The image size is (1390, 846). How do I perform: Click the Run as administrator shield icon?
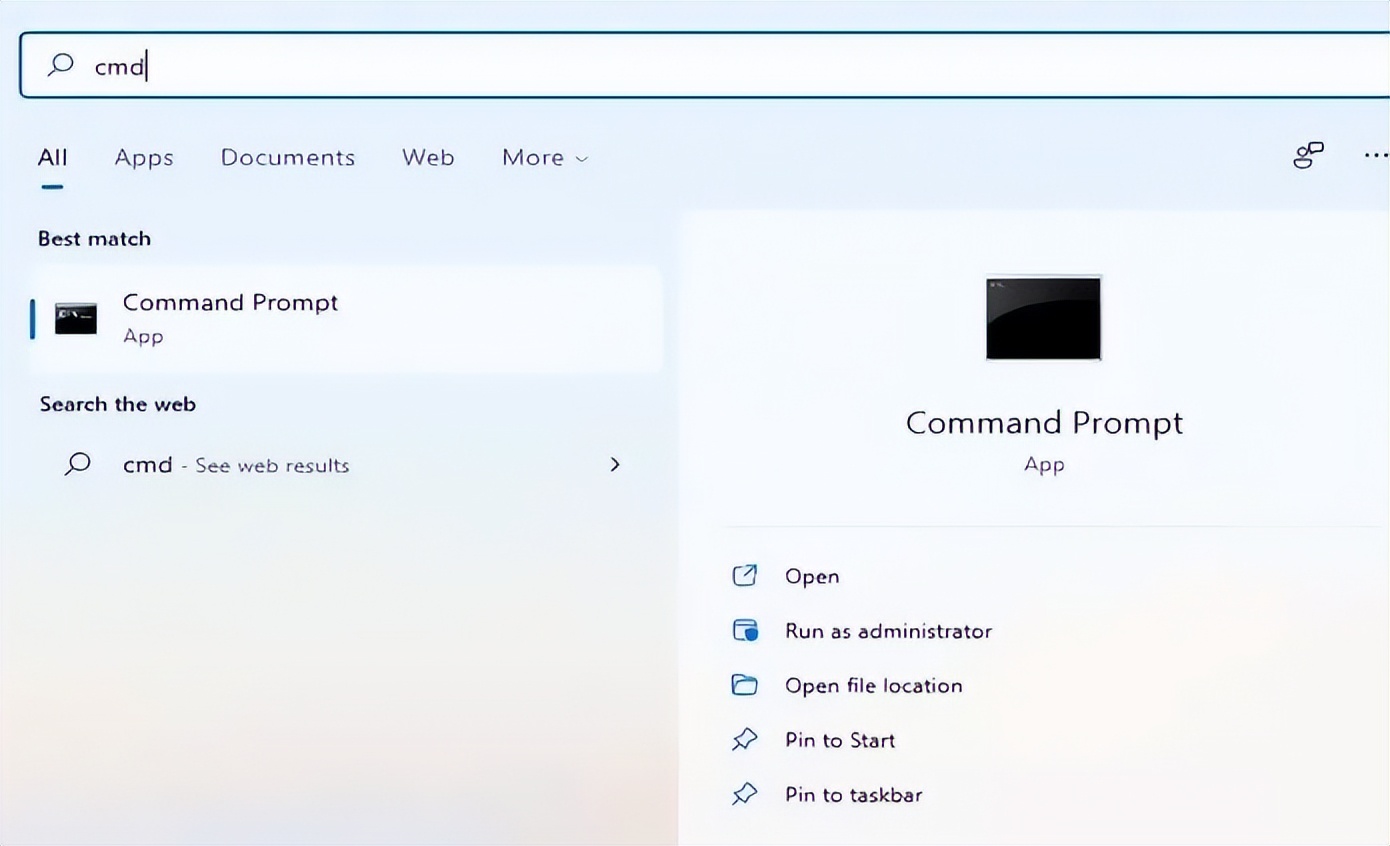point(745,630)
